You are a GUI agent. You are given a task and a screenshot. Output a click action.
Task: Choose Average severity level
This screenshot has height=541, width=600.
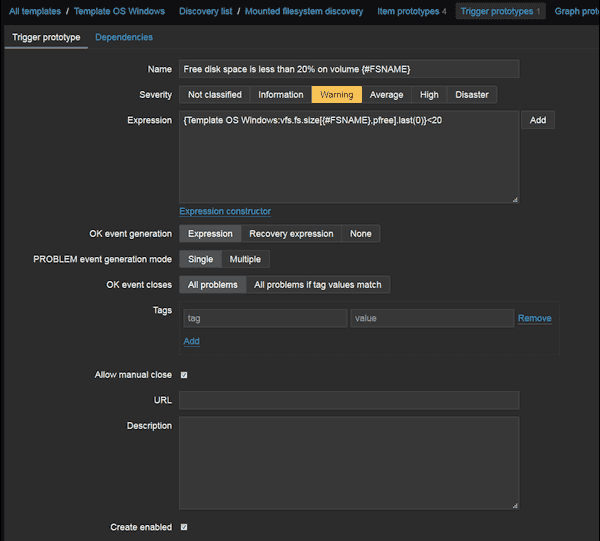[x=386, y=95]
